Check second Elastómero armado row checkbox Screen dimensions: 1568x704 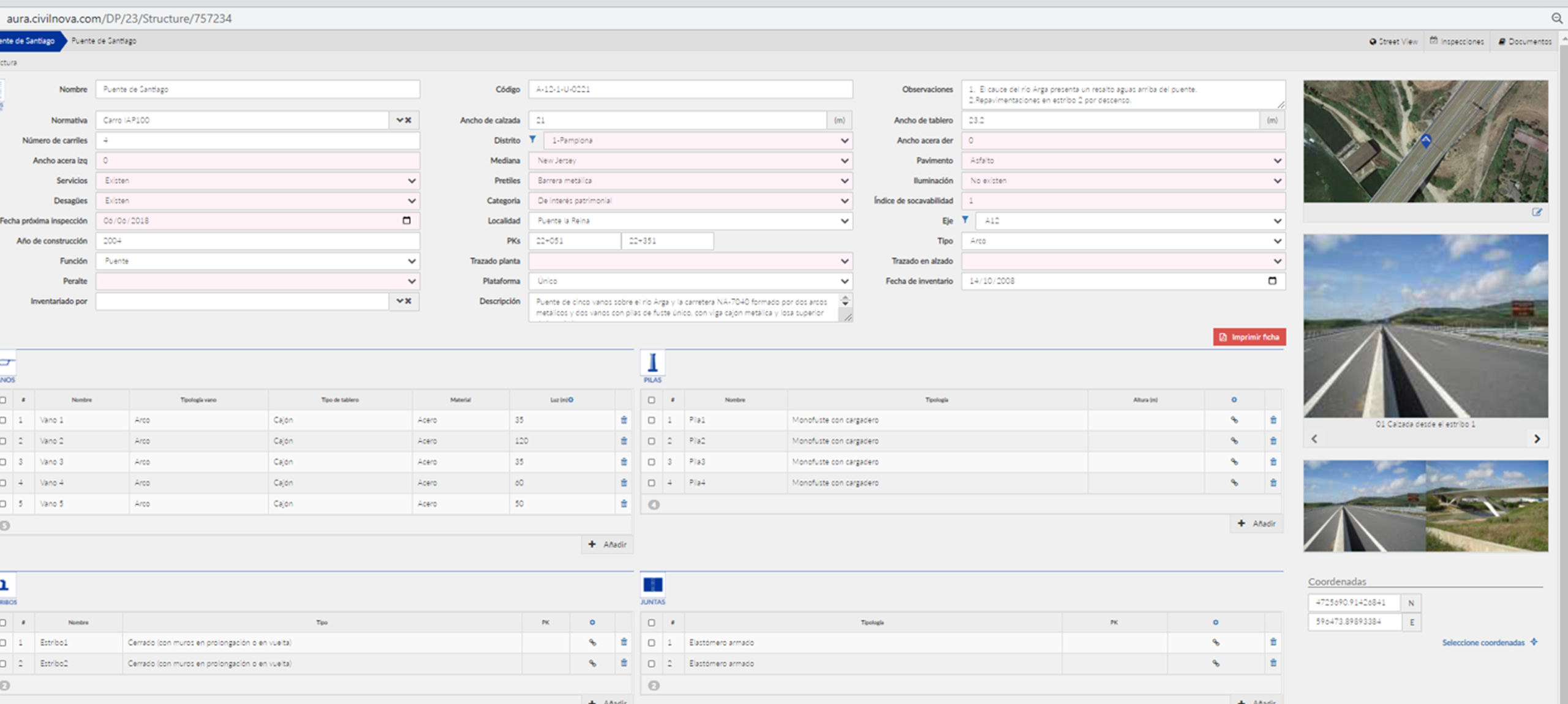pos(651,664)
